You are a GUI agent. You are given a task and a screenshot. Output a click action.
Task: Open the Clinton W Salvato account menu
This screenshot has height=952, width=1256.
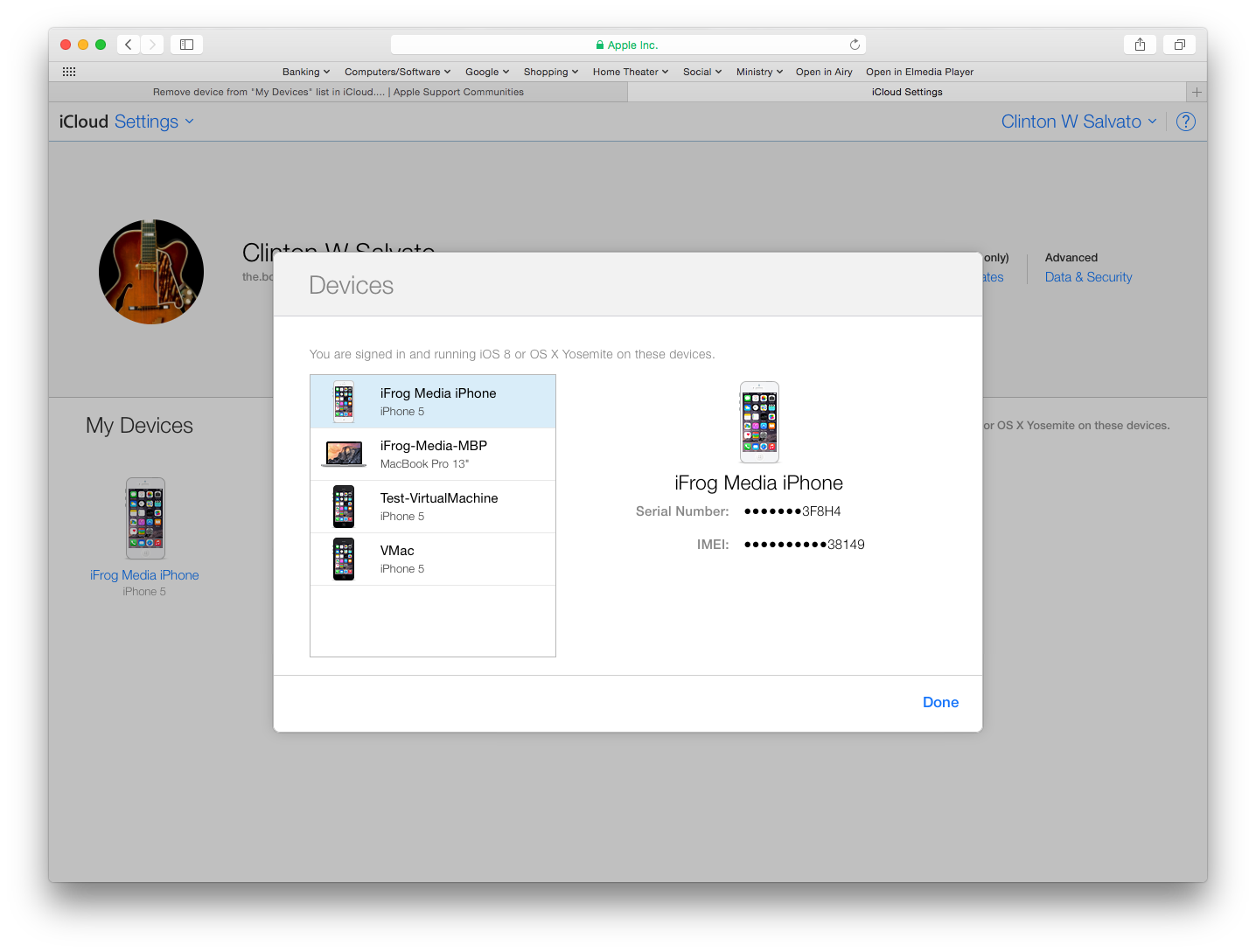click(1079, 122)
